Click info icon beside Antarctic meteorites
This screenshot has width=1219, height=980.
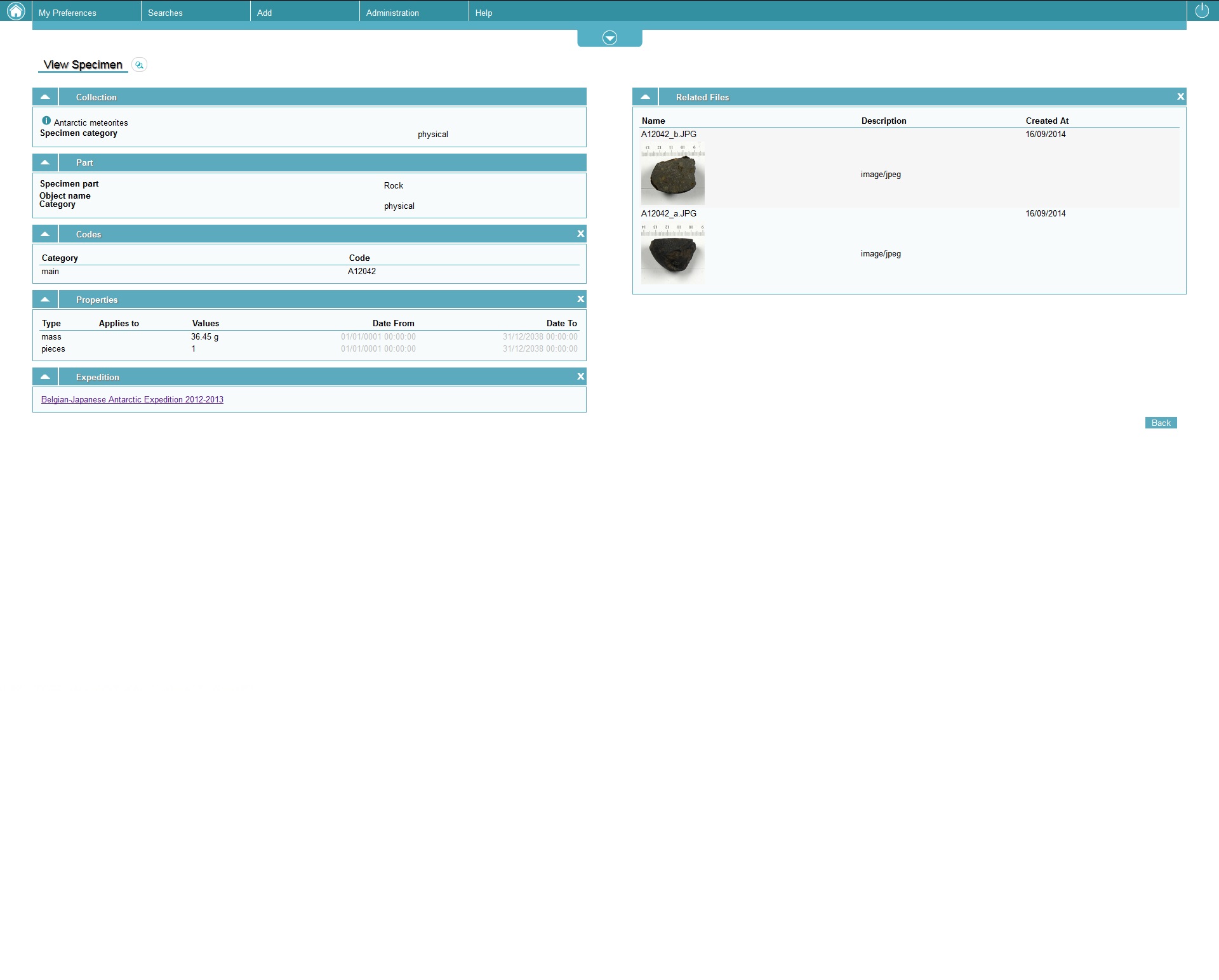pyautogui.click(x=46, y=121)
